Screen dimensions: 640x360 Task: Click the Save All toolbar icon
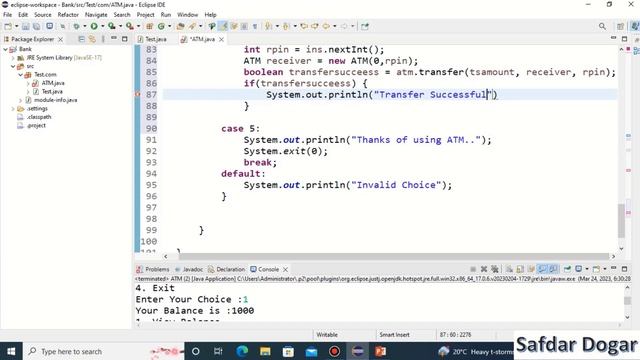click(36, 26)
